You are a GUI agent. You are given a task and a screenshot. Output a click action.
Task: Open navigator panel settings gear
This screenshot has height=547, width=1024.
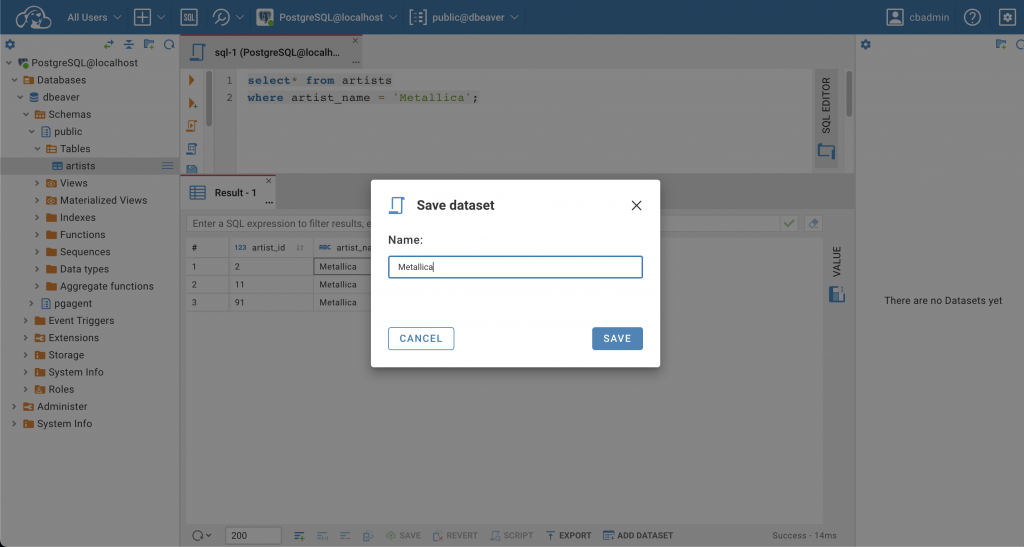pos(10,44)
